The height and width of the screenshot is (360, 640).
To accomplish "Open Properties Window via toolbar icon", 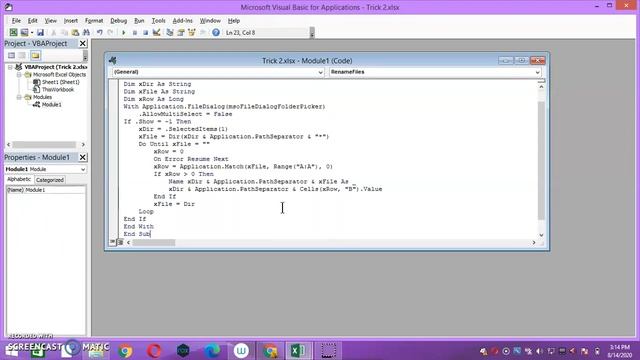I will 181,32.
